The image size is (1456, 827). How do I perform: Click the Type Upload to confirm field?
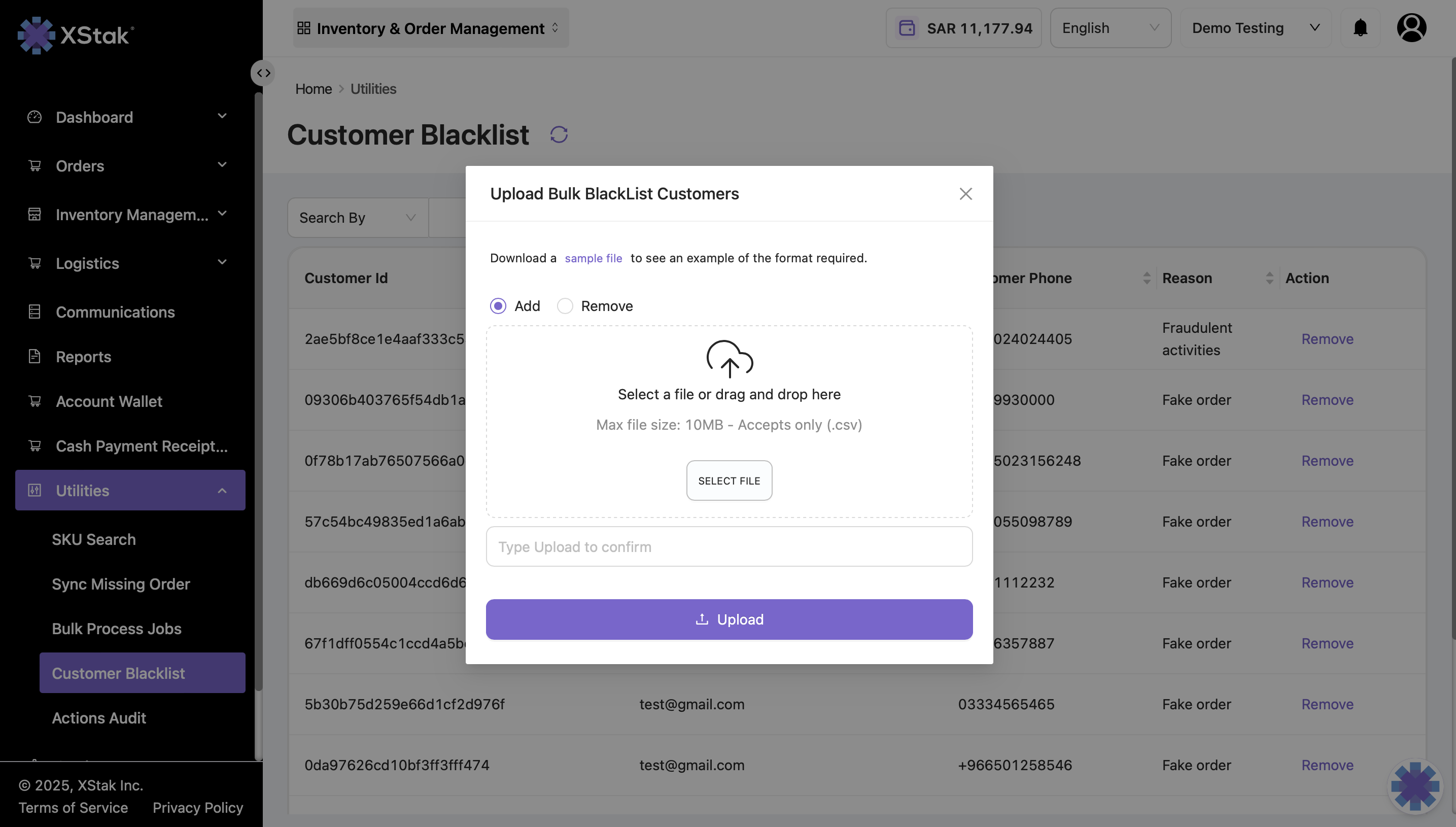pos(729,546)
